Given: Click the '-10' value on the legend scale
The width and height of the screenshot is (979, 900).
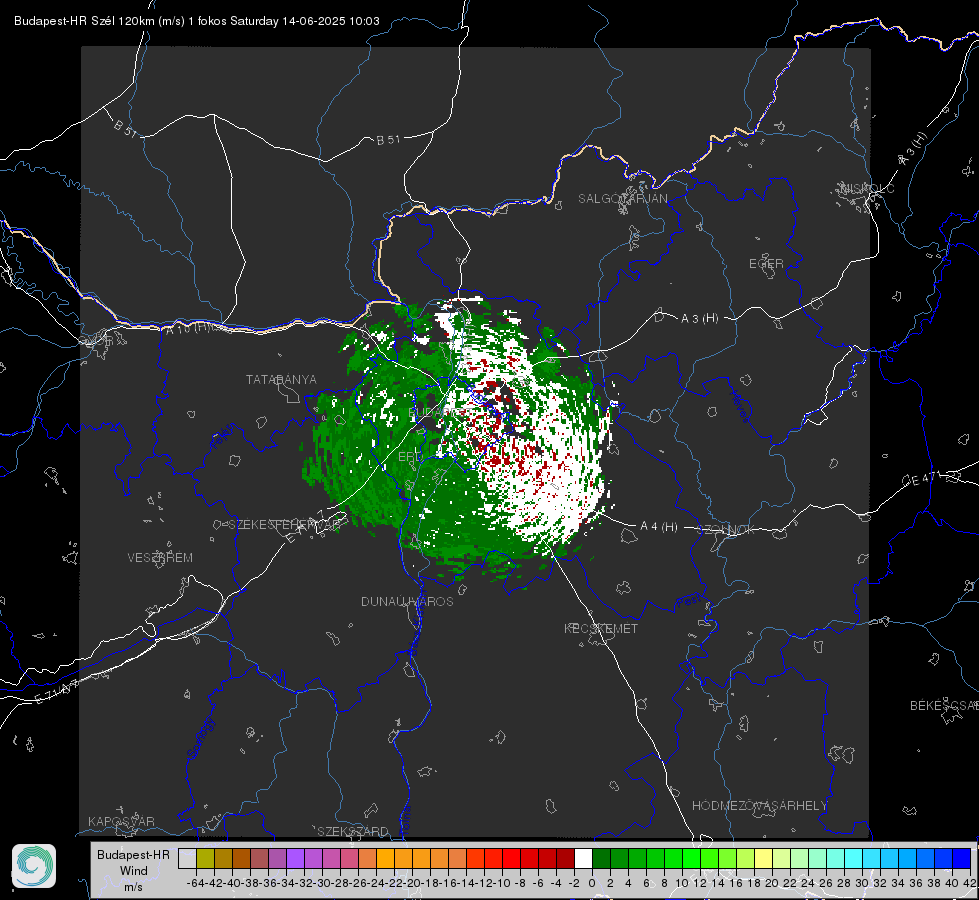Looking at the screenshot, I should tap(502, 883).
